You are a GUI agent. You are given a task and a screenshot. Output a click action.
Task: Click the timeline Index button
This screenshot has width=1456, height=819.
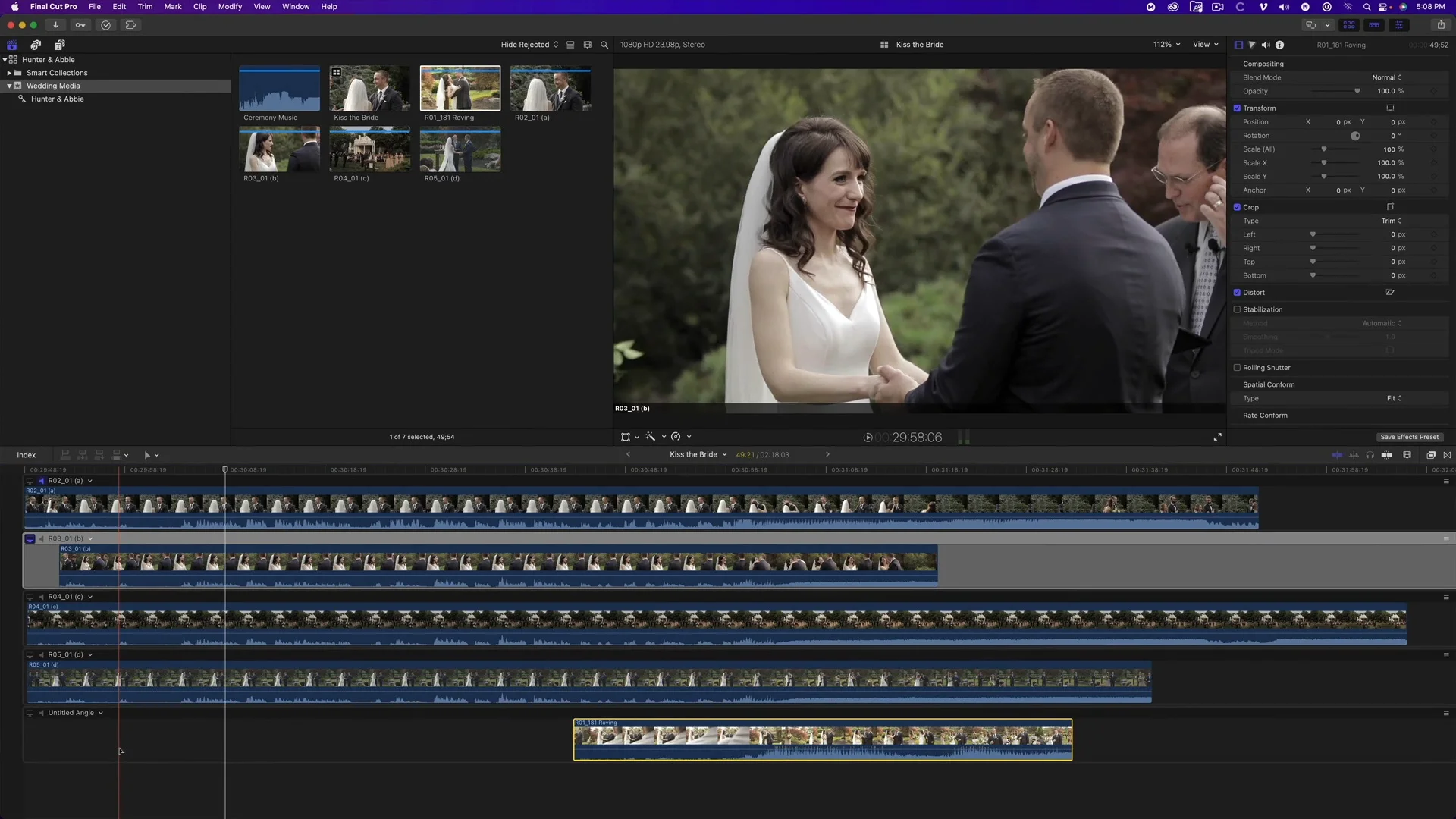pos(27,455)
